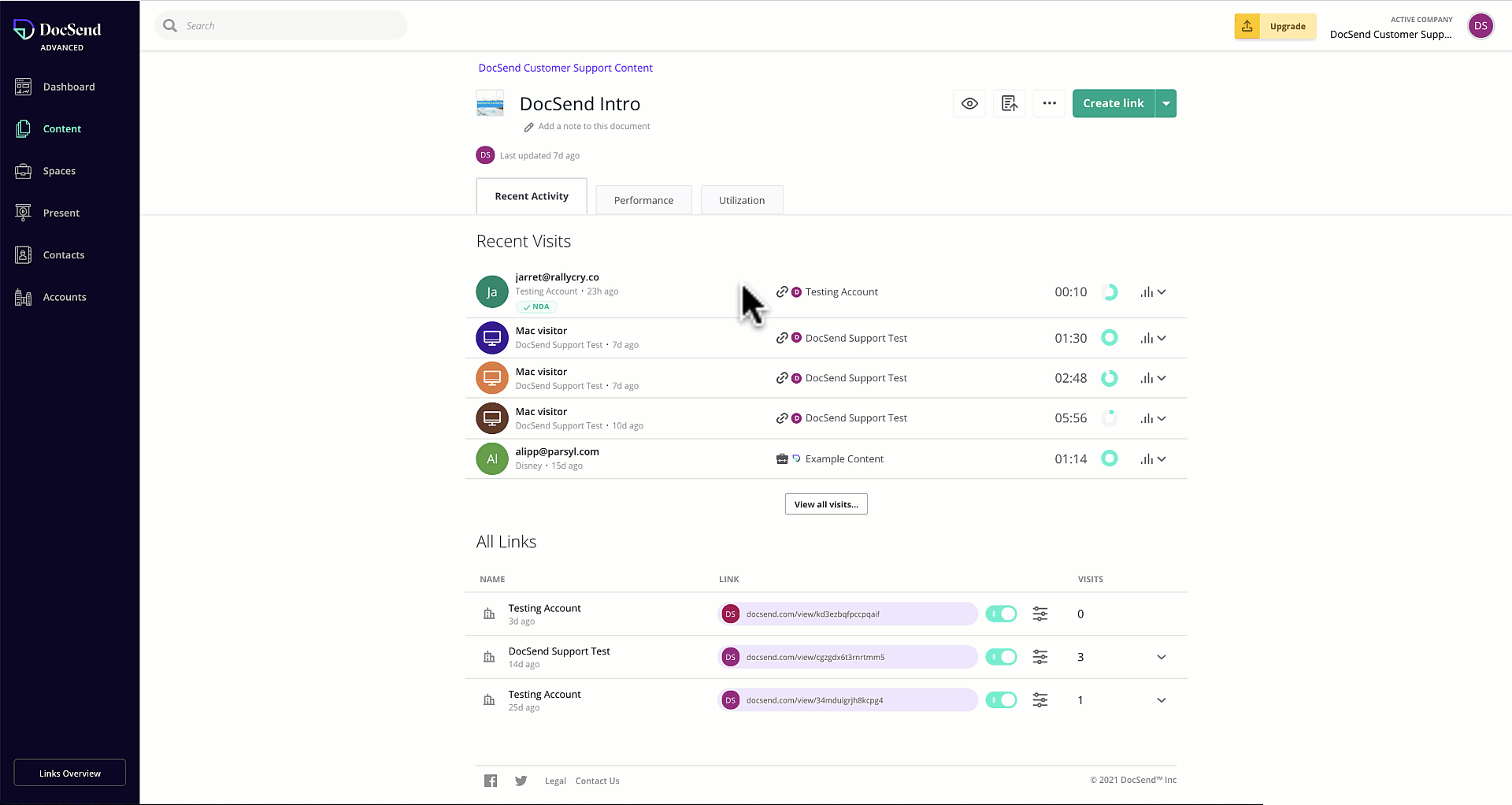The image size is (1512, 805).
Task: Expand the Mac visitor 02:48 visit details
Action: (1162, 378)
